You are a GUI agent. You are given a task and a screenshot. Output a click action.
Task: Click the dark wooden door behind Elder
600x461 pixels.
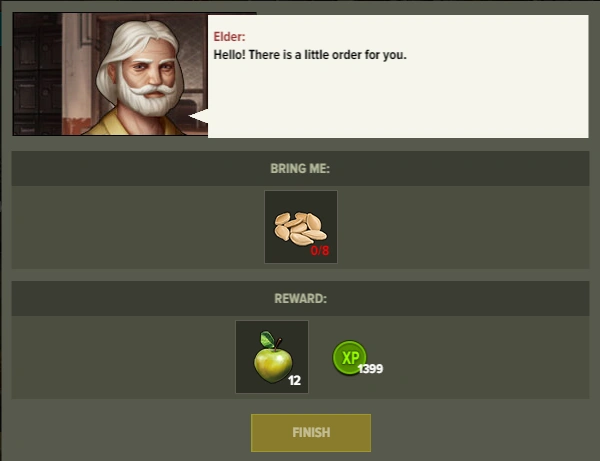click(37, 74)
